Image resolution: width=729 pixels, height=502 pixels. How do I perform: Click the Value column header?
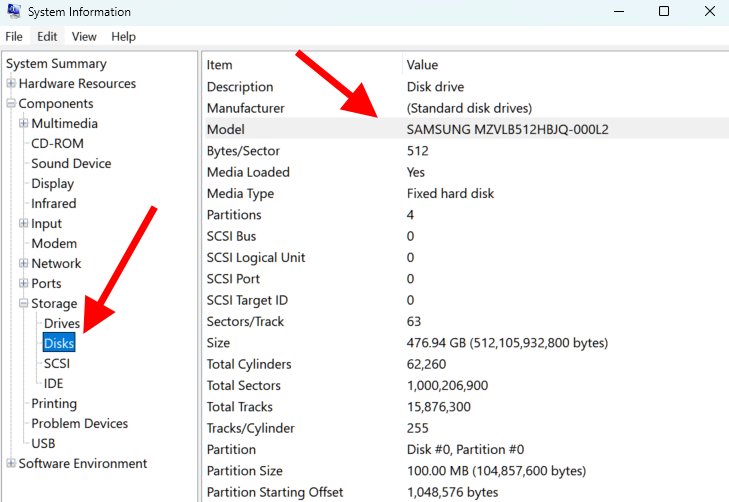pos(423,65)
